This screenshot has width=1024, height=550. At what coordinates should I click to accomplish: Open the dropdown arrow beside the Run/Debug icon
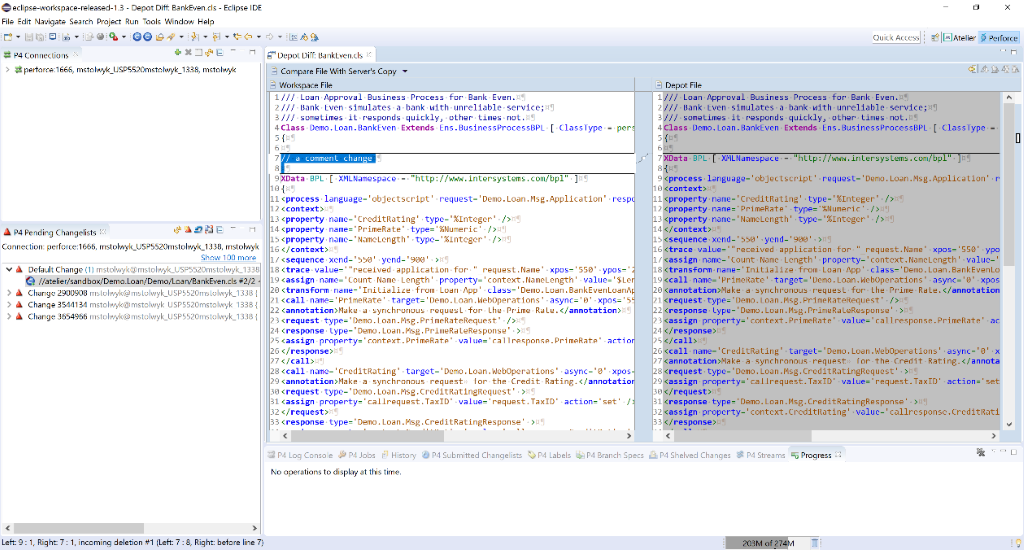point(123,37)
